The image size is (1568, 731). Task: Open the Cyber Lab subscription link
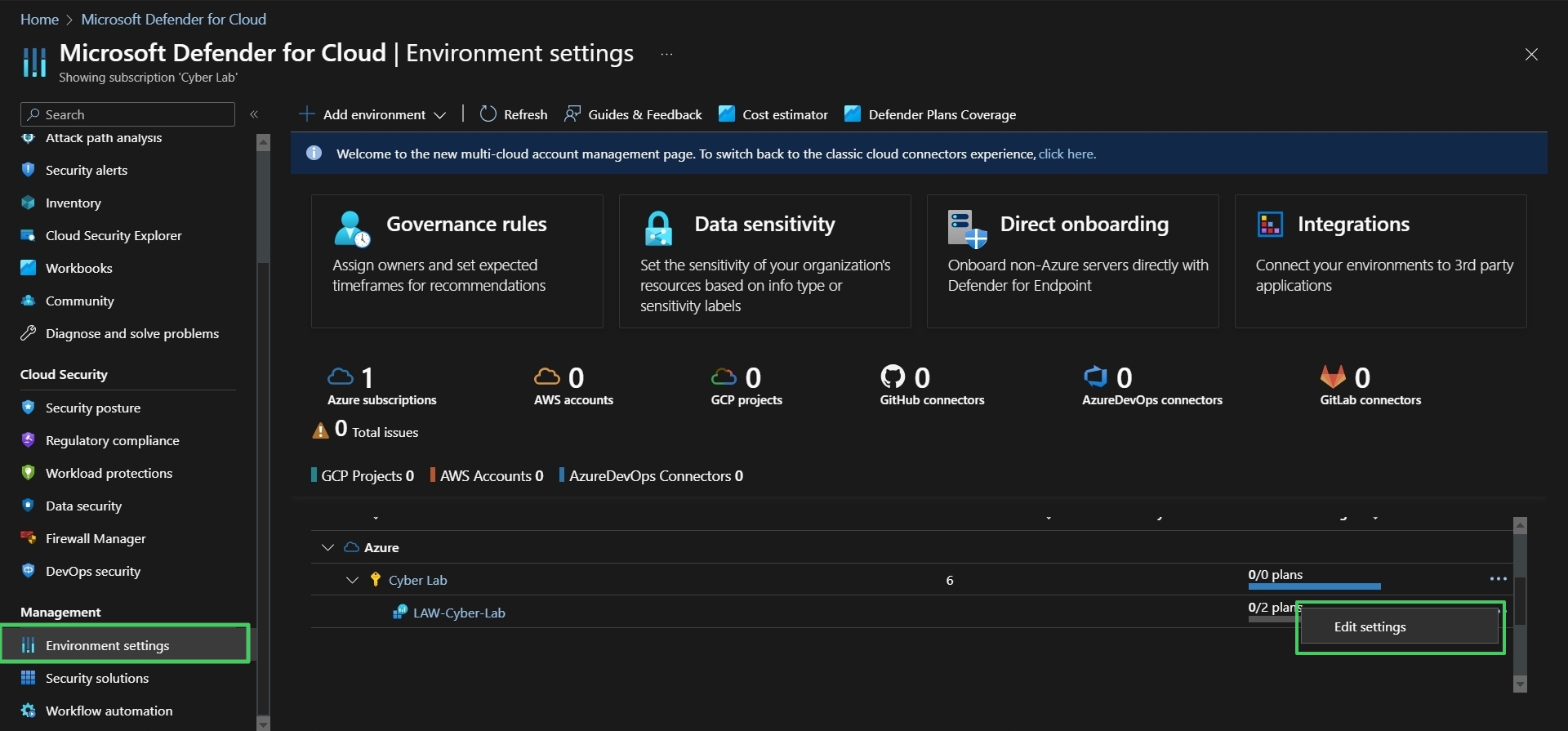[418, 580]
